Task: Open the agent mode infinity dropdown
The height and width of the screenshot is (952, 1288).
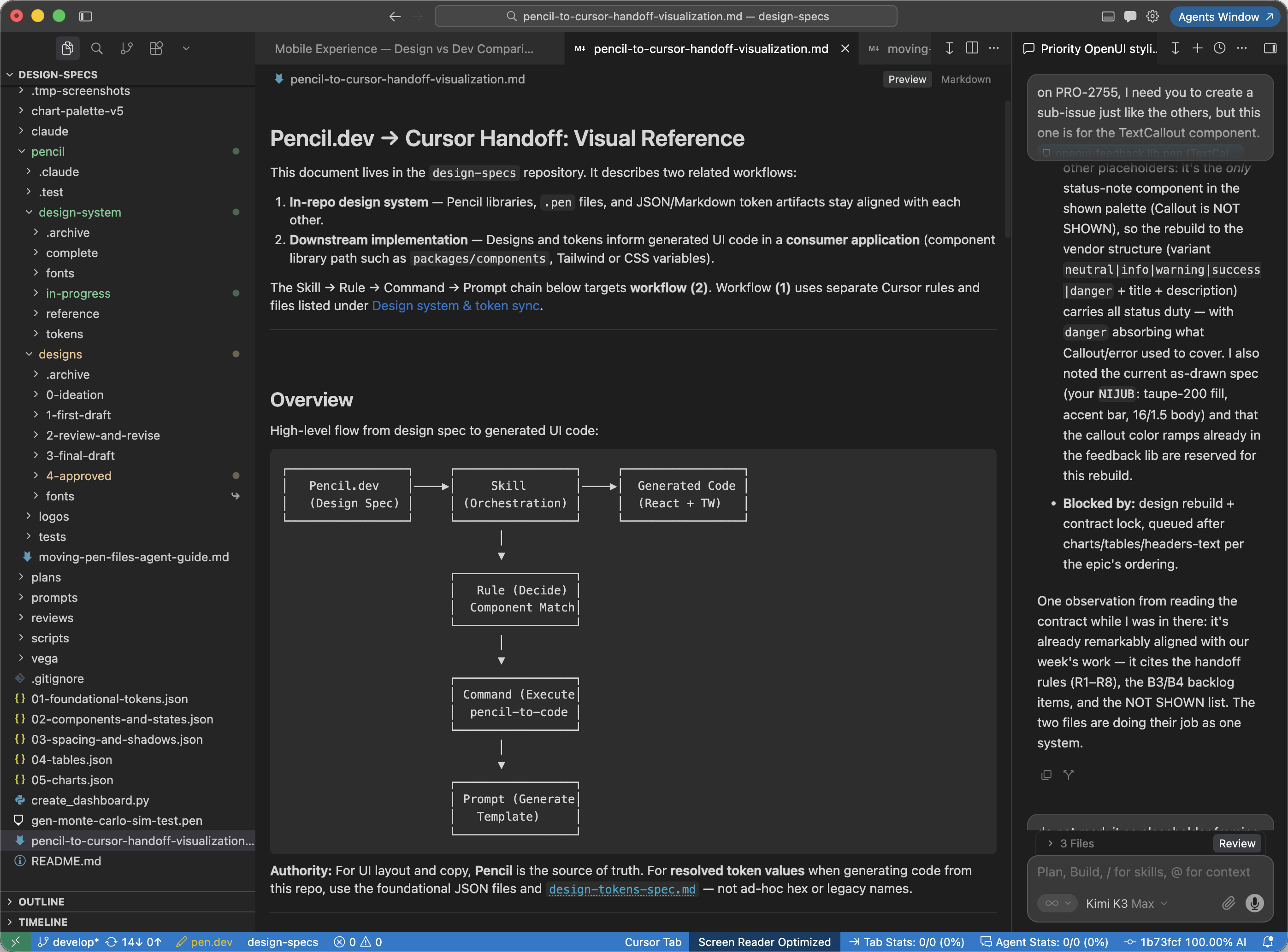Action: (1057, 903)
